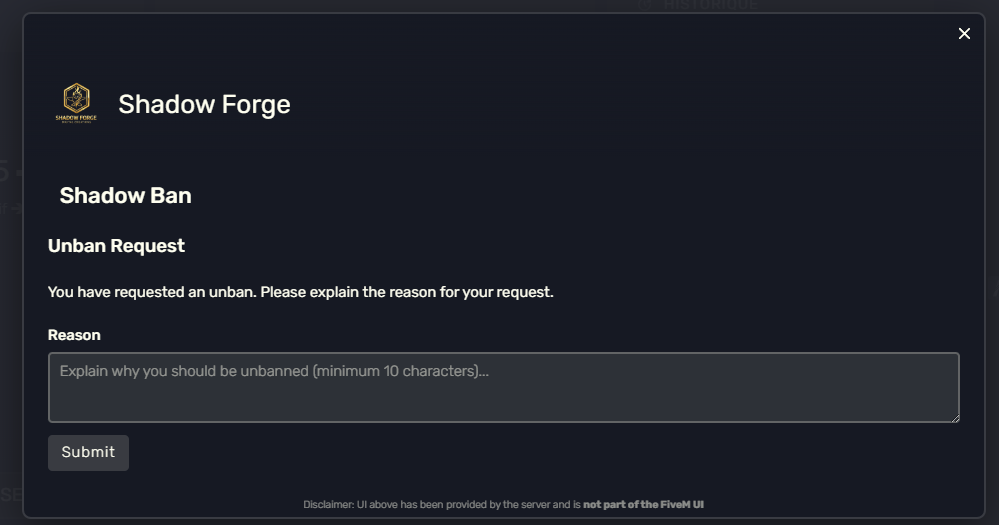Close the unban request dialog
The image size is (999, 525).
point(964,34)
